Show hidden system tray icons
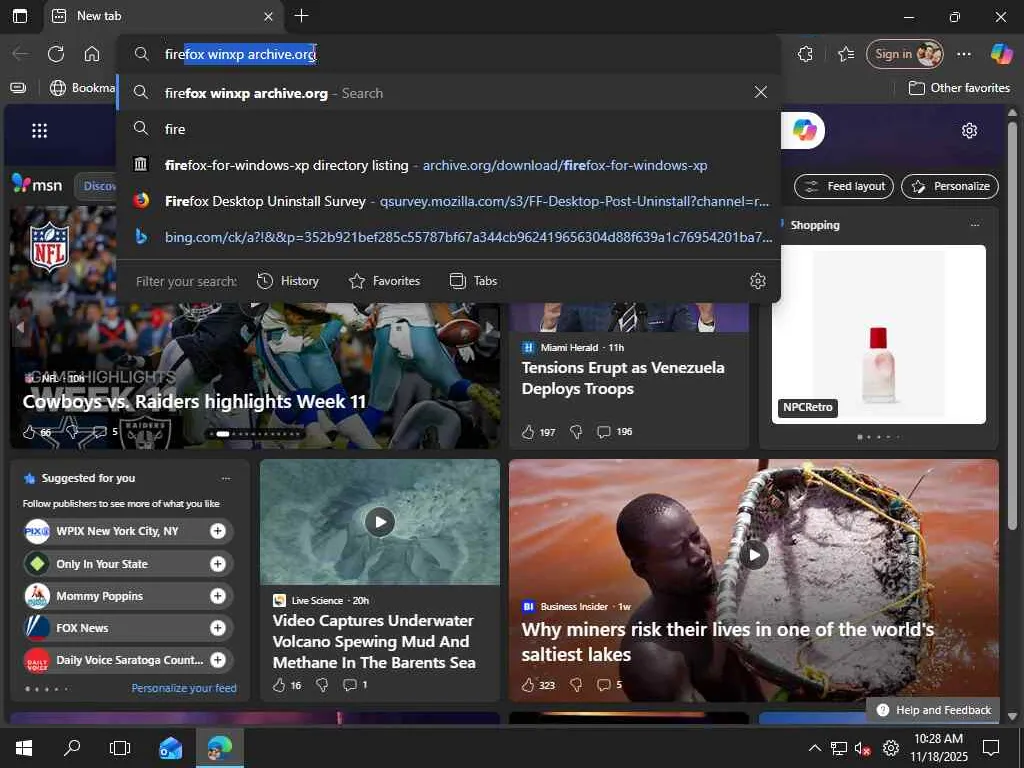The image size is (1024, 768). (x=814, y=748)
